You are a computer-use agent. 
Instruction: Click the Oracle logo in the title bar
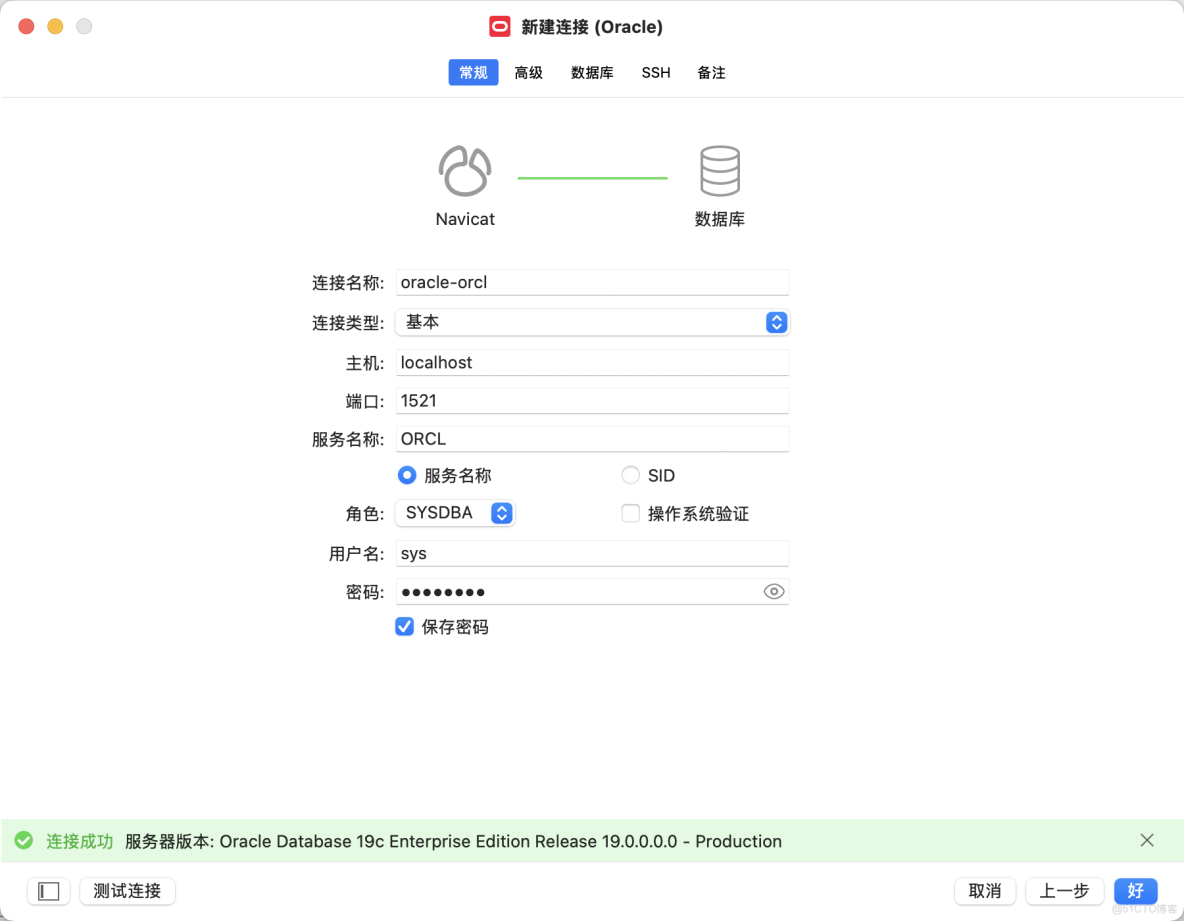tap(500, 26)
